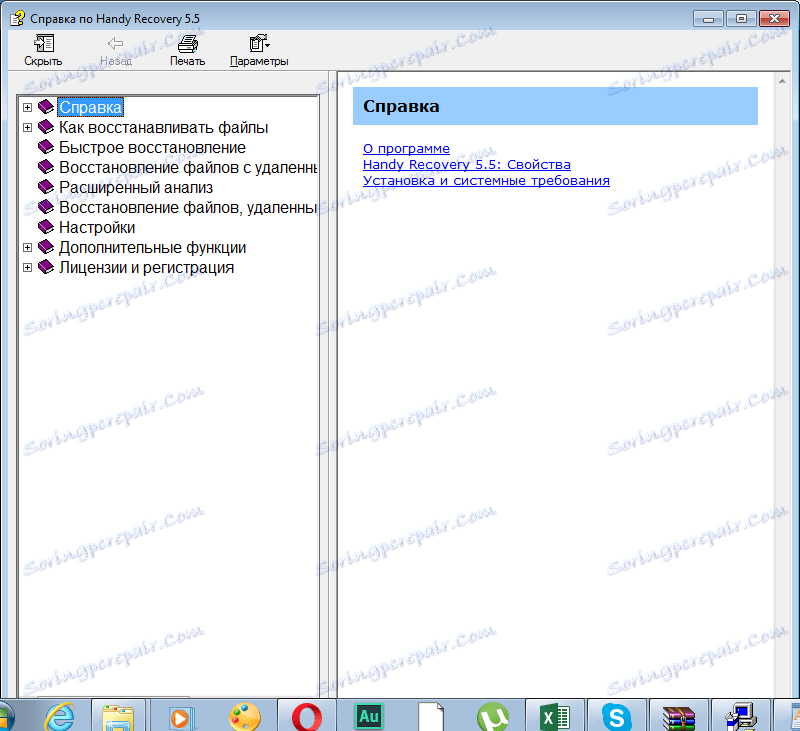Maximize the help window

point(741,19)
